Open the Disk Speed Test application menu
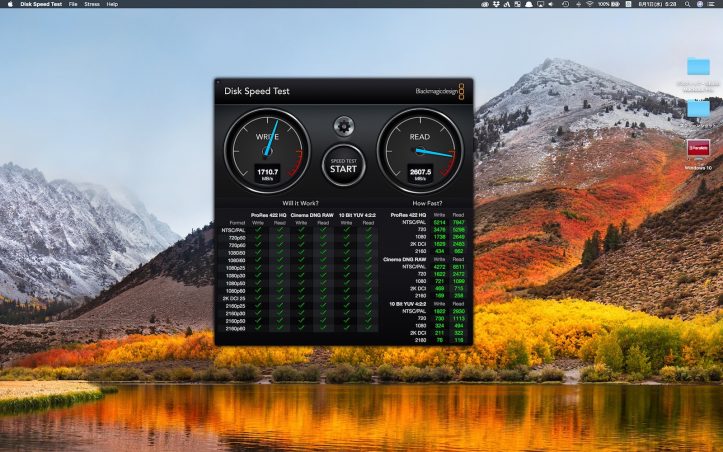Viewport: 723px width, 452px height. coord(41,4)
